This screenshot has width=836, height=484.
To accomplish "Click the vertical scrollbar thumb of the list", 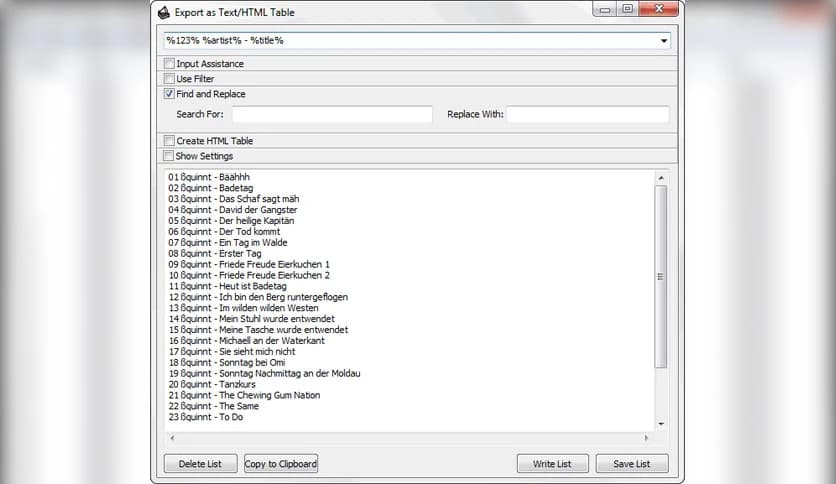I will [661, 277].
